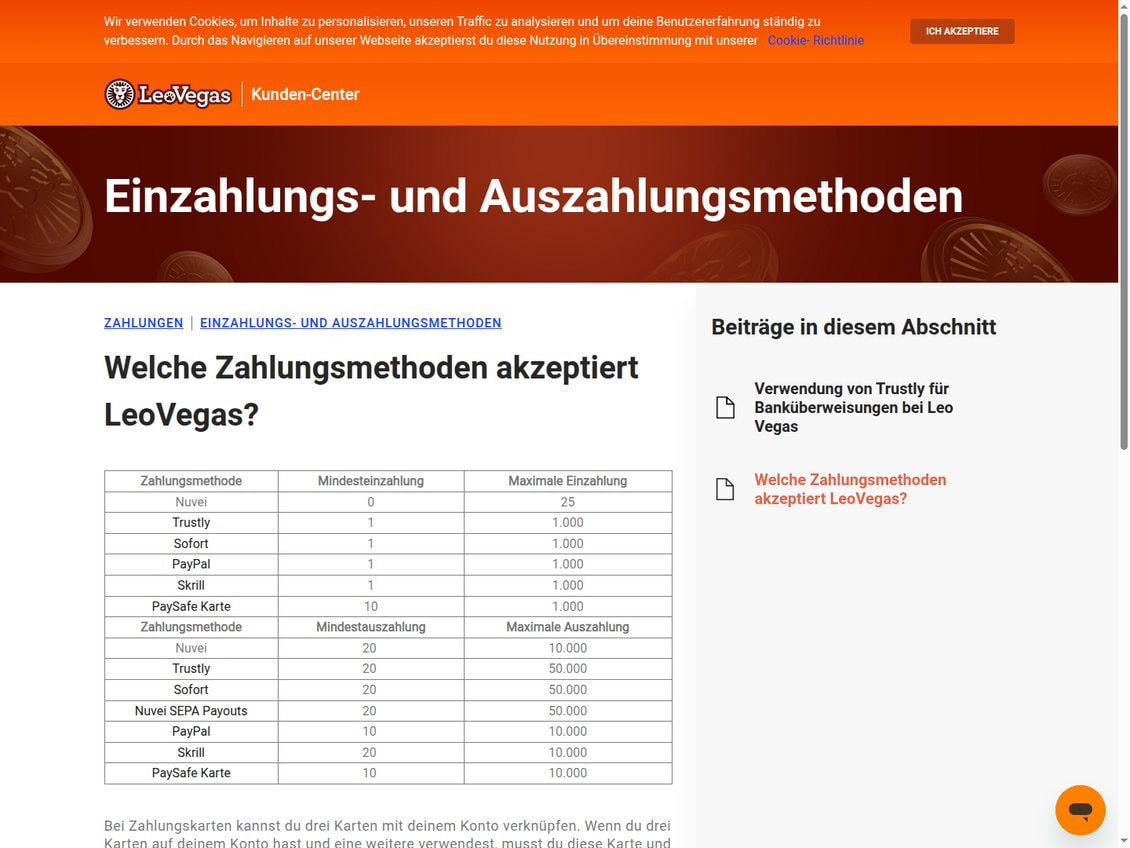Select the Maximale Einzahlung column header
Screen dimensions: 1130x848
(x=567, y=481)
